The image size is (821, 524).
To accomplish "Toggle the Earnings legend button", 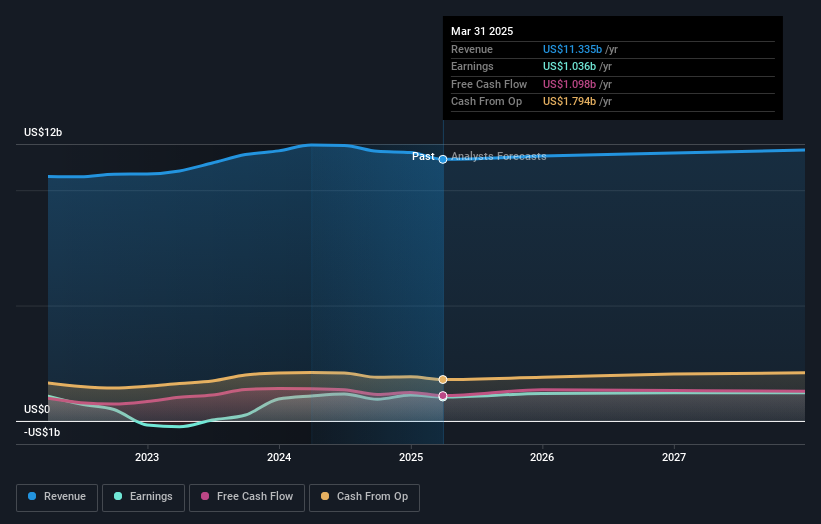I will (143, 497).
